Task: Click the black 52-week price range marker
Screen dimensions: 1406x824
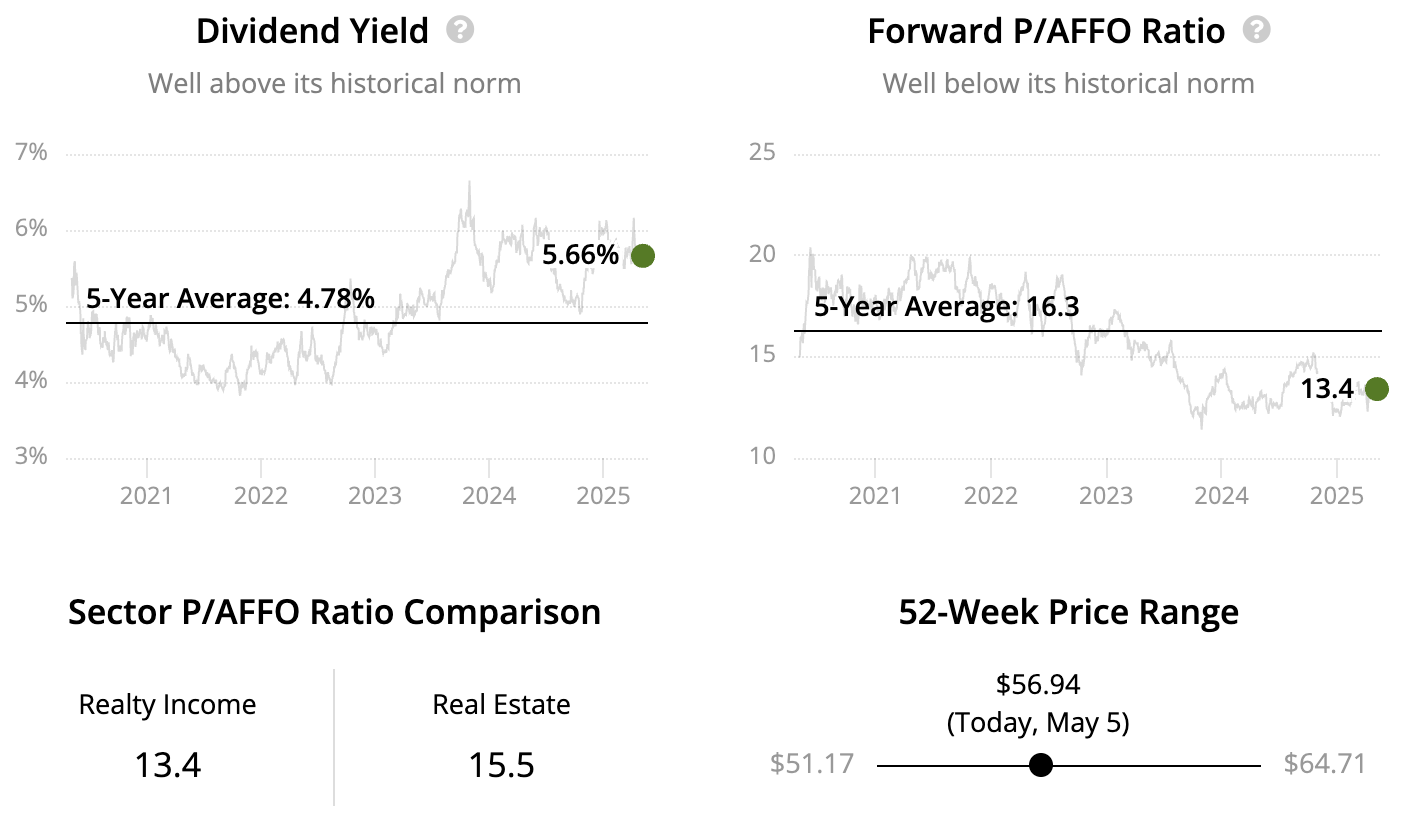Action: [1041, 765]
